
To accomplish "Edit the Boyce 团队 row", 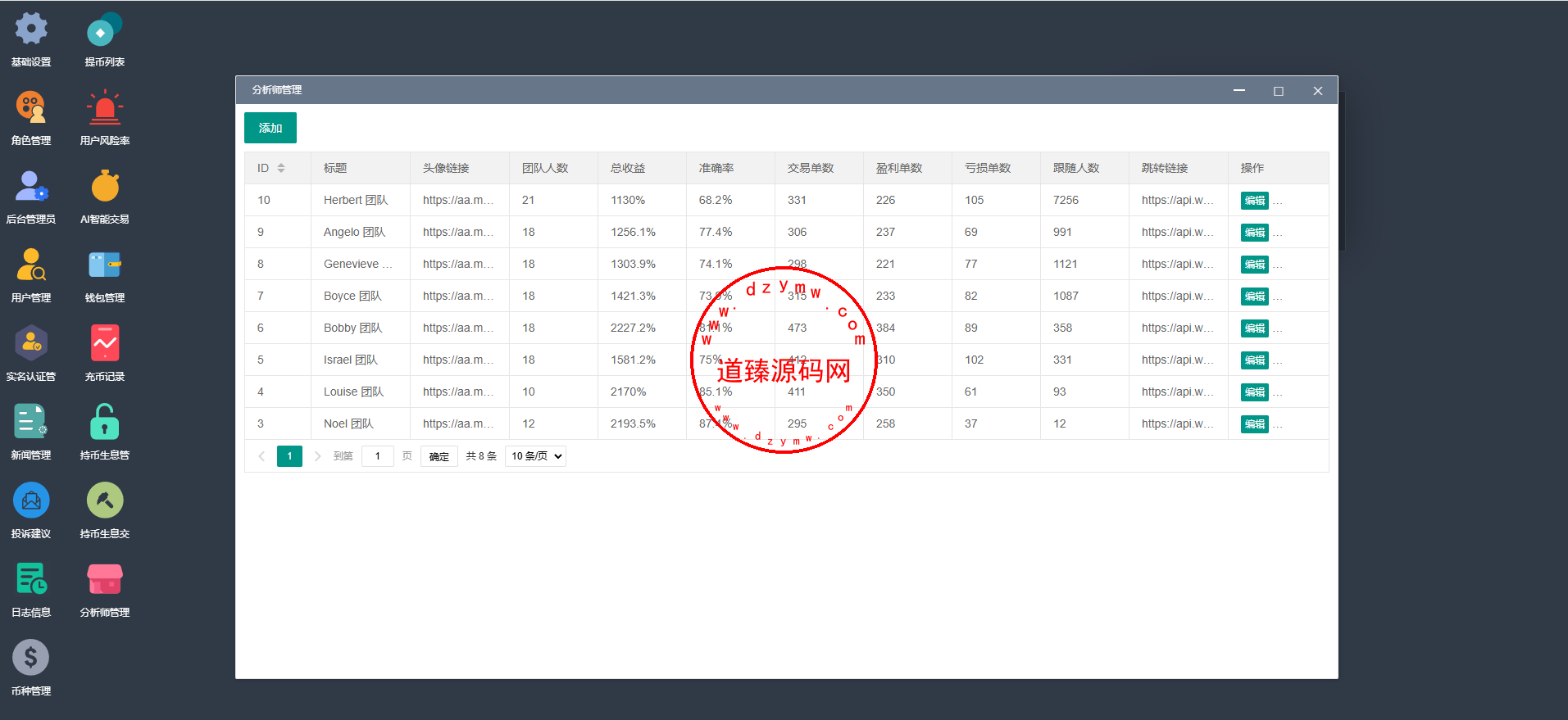I will click(x=1254, y=297).
